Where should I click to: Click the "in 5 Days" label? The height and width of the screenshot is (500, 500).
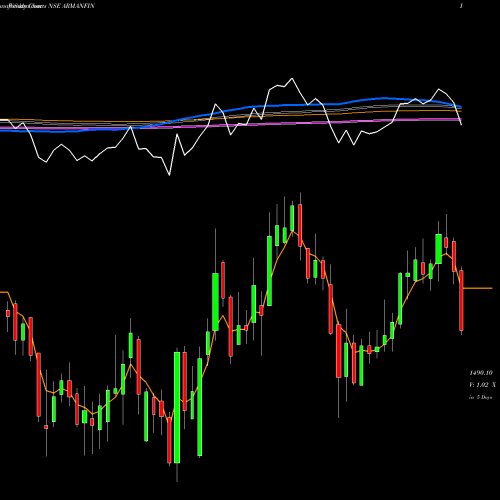[x=480, y=397]
